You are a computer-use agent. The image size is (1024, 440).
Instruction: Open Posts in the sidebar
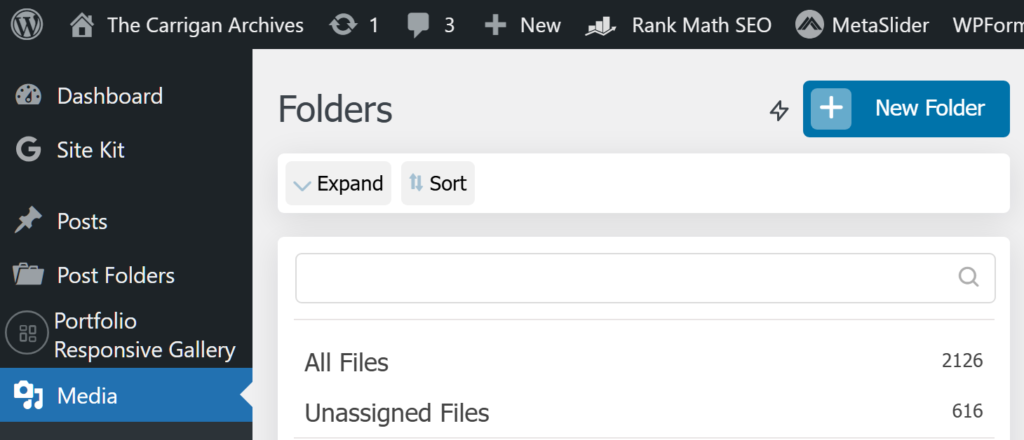[x=82, y=221]
